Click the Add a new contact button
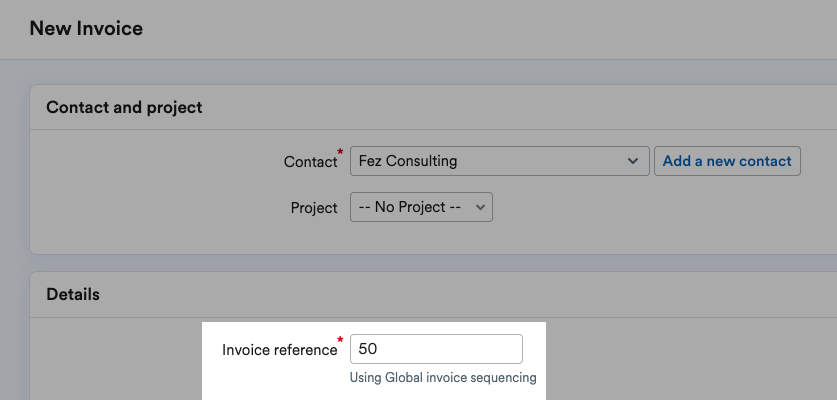This screenshot has width=837, height=400. [727, 161]
